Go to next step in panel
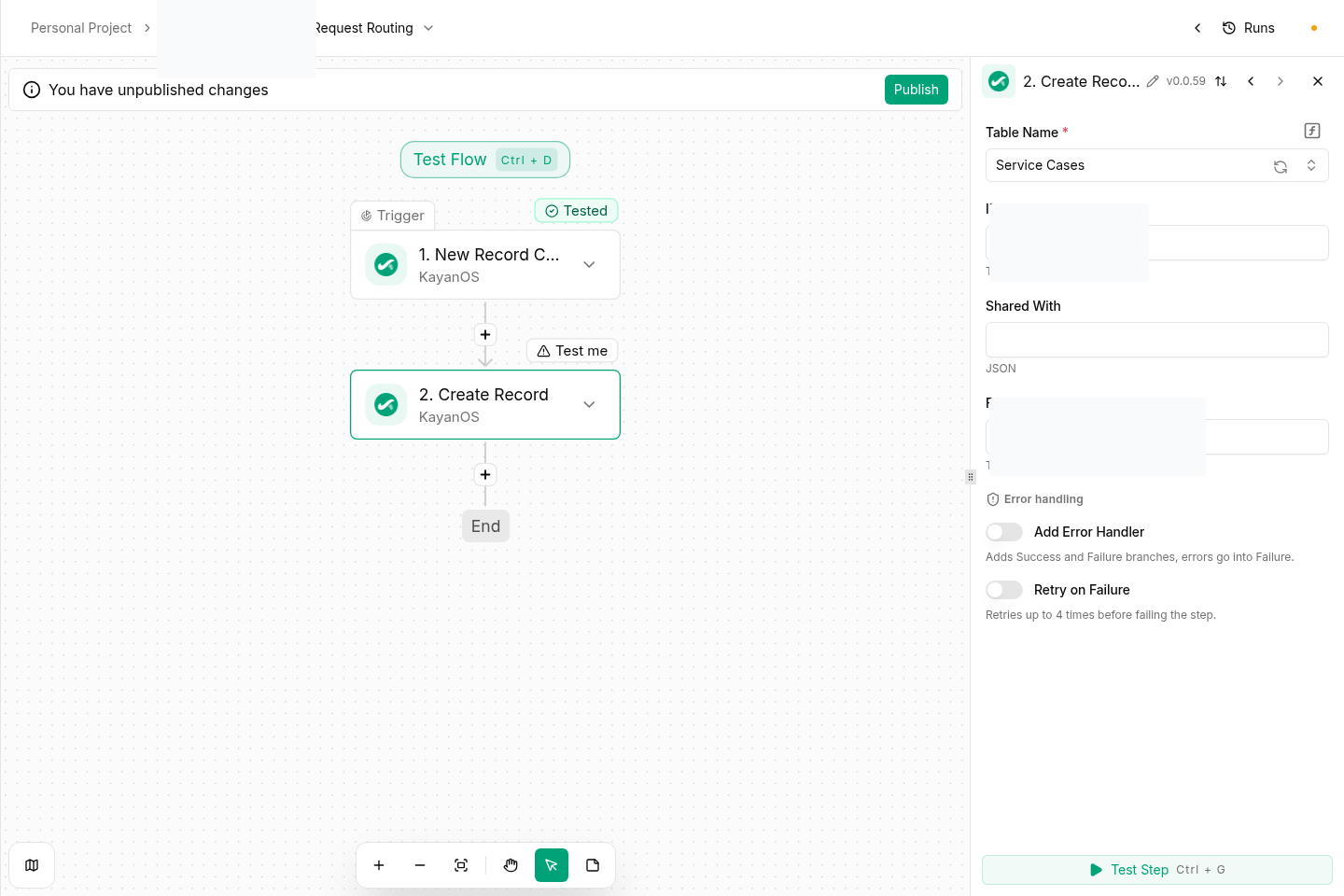This screenshot has width=1344, height=896. [x=1281, y=81]
